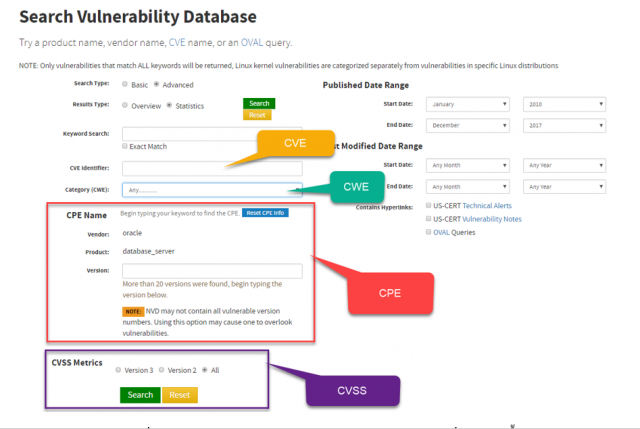Image resolution: width=640 pixels, height=429 pixels.
Task: Open the Published Start Date month dropdown
Action: (x=468, y=104)
